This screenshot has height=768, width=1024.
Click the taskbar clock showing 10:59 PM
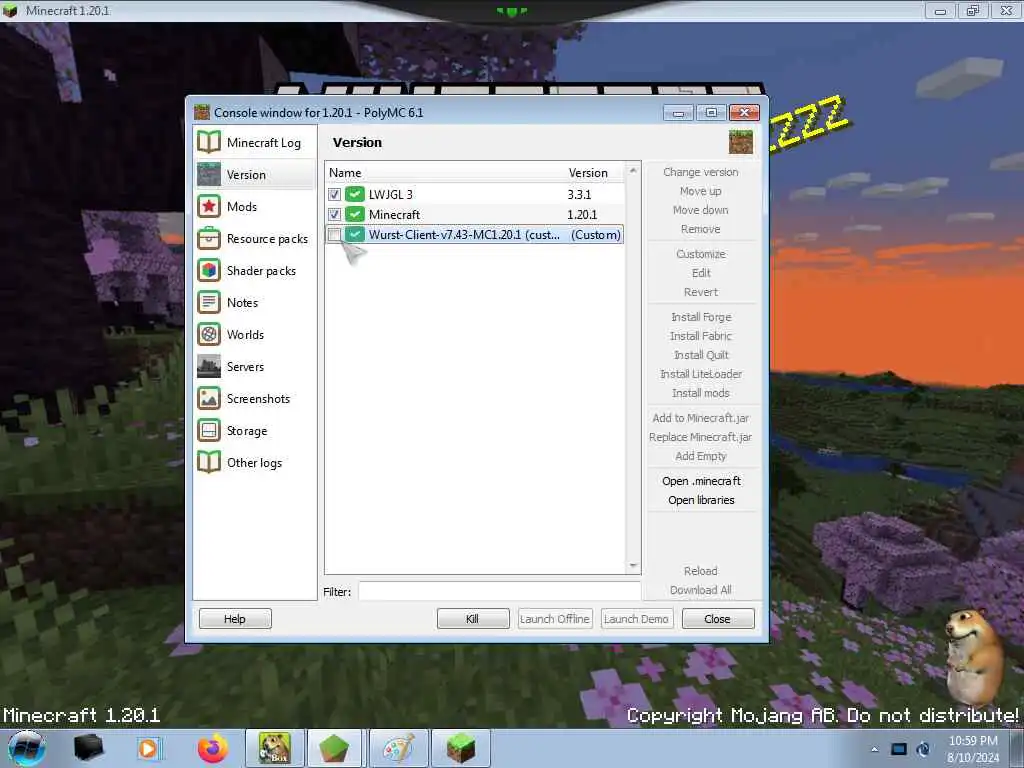[x=973, y=741]
